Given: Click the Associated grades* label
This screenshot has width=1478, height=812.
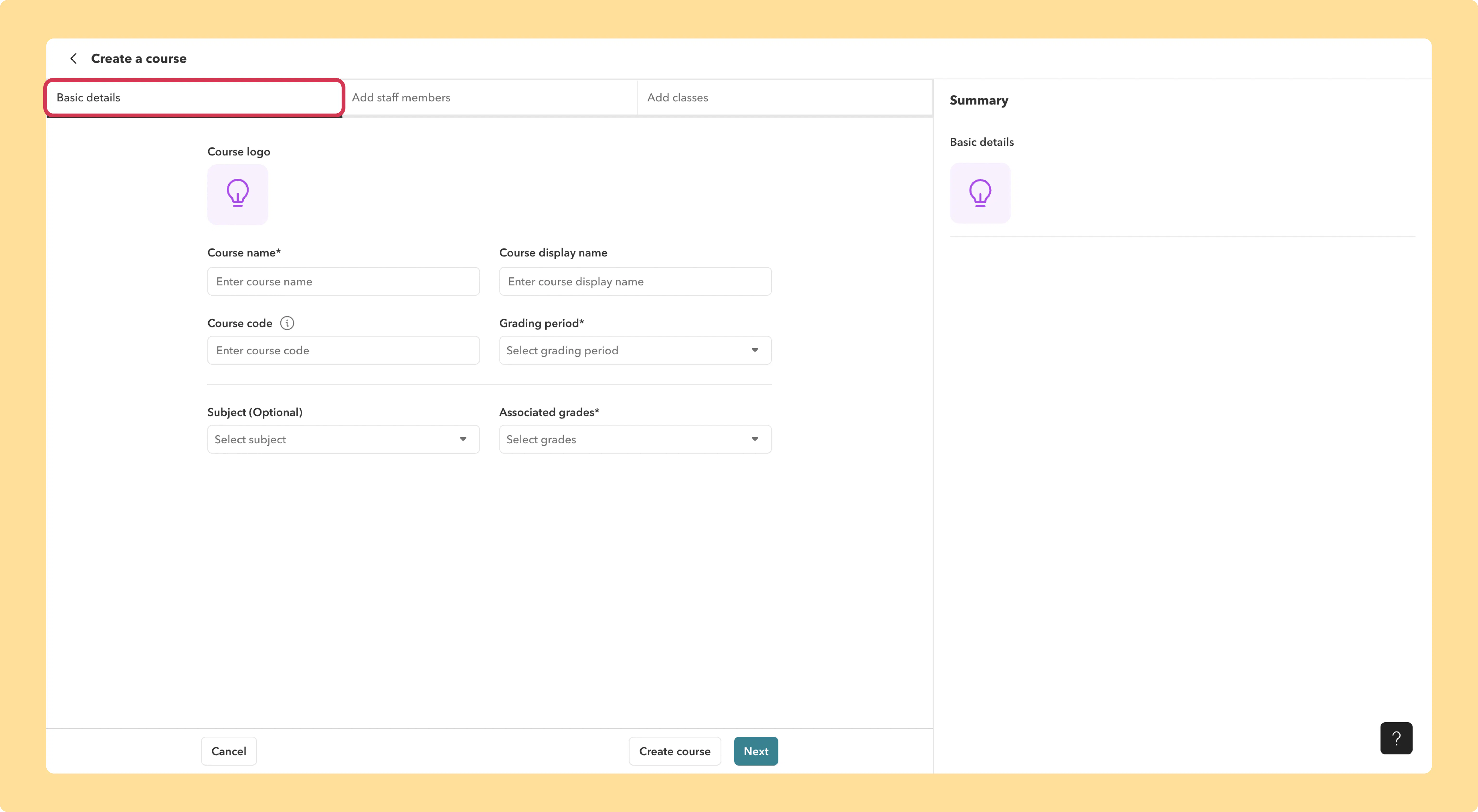Looking at the screenshot, I should tap(549, 412).
